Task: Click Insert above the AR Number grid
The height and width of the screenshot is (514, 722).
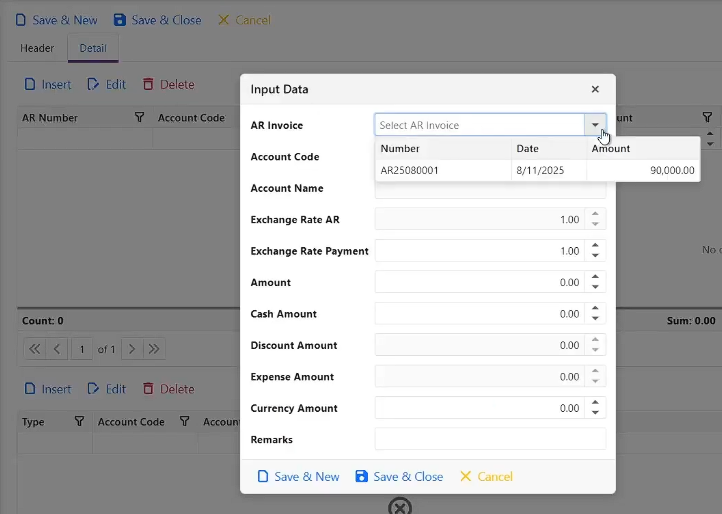Action: click(x=48, y=85)
